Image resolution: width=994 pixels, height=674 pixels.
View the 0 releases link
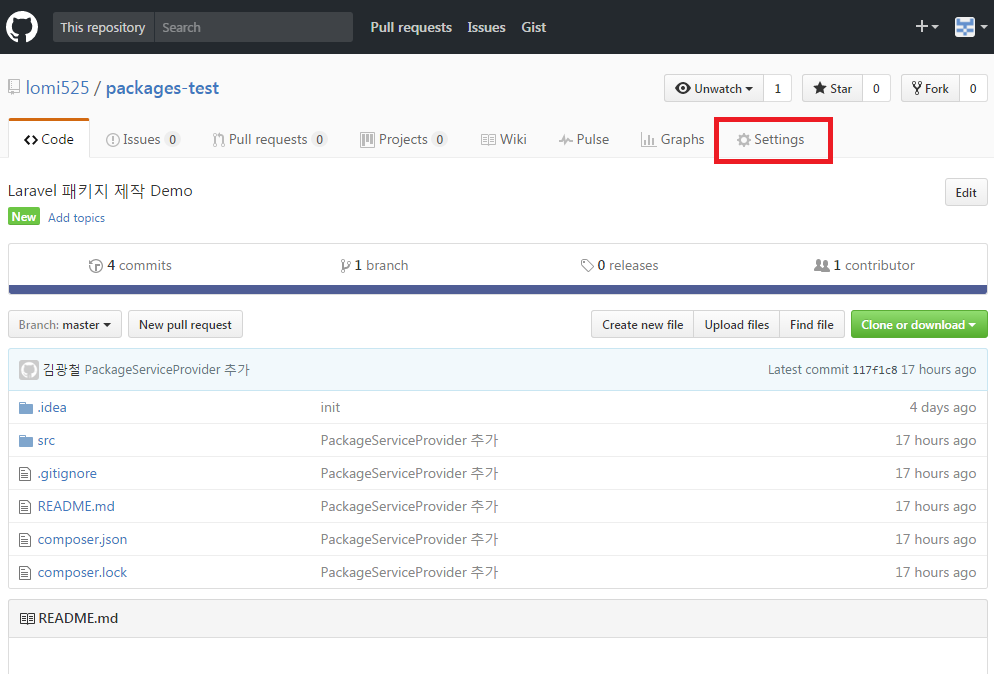click(x=619, y=266)
